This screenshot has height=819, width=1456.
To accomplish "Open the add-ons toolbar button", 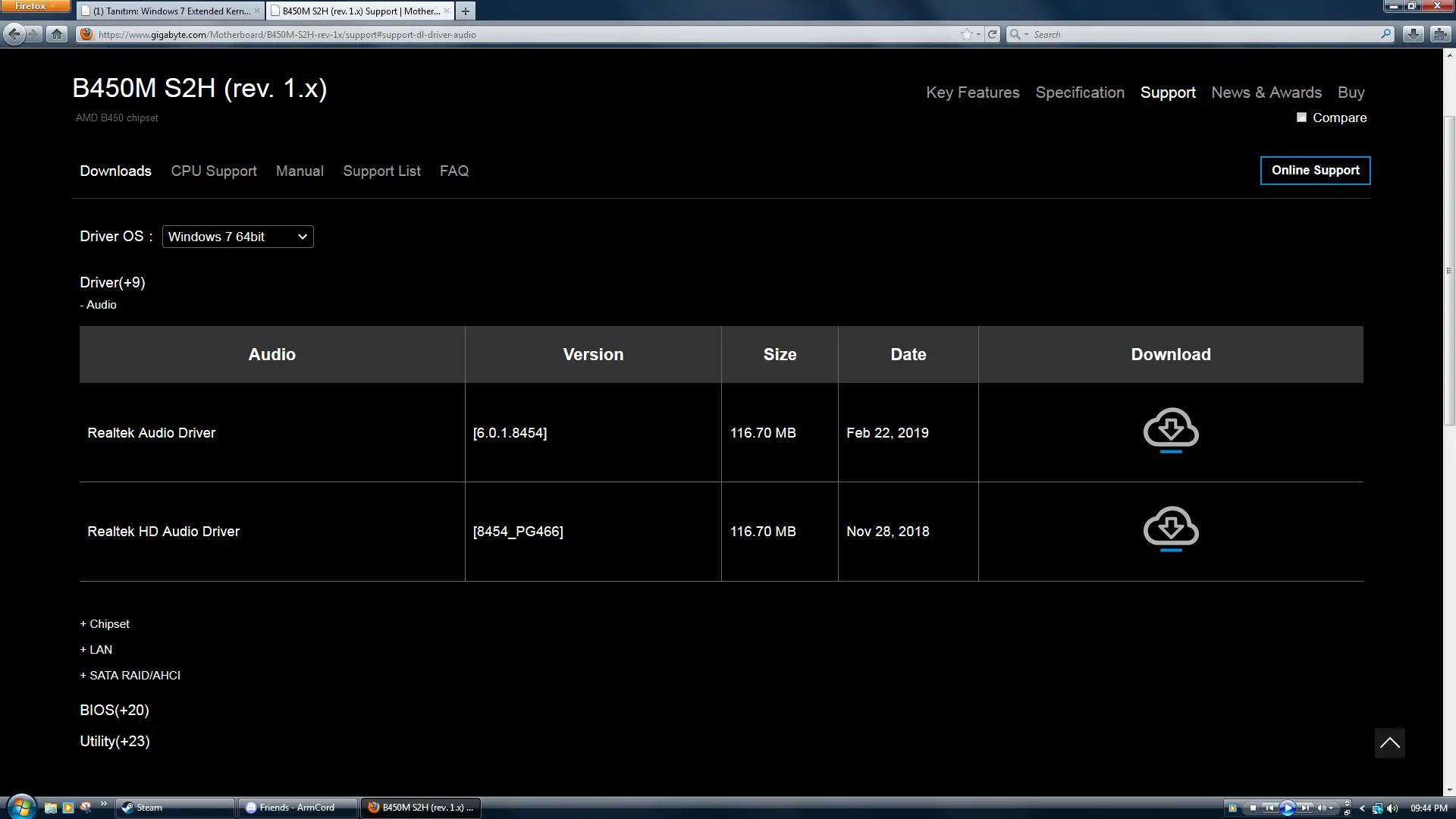I will (x=1440, y=34).
